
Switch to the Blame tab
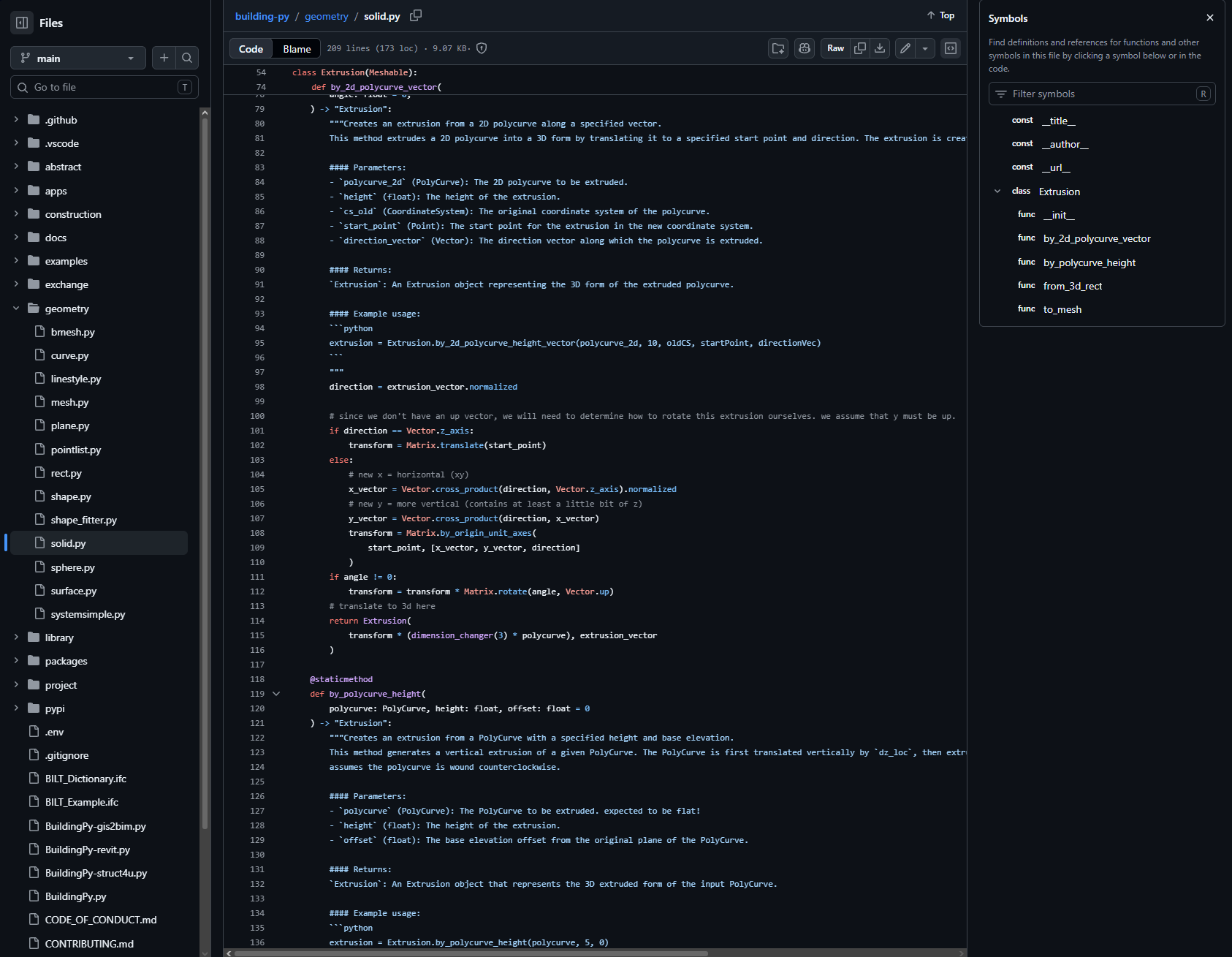[297, 48]
